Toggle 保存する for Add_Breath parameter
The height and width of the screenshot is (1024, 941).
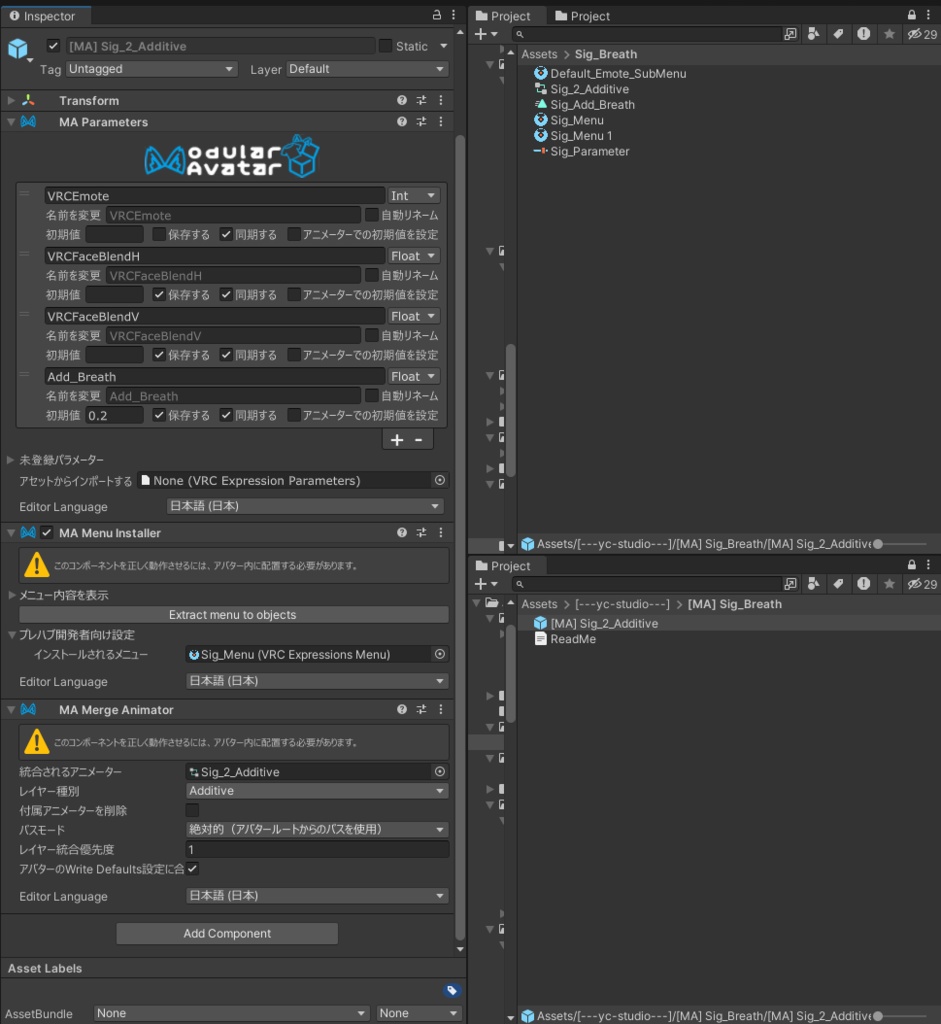159,415
